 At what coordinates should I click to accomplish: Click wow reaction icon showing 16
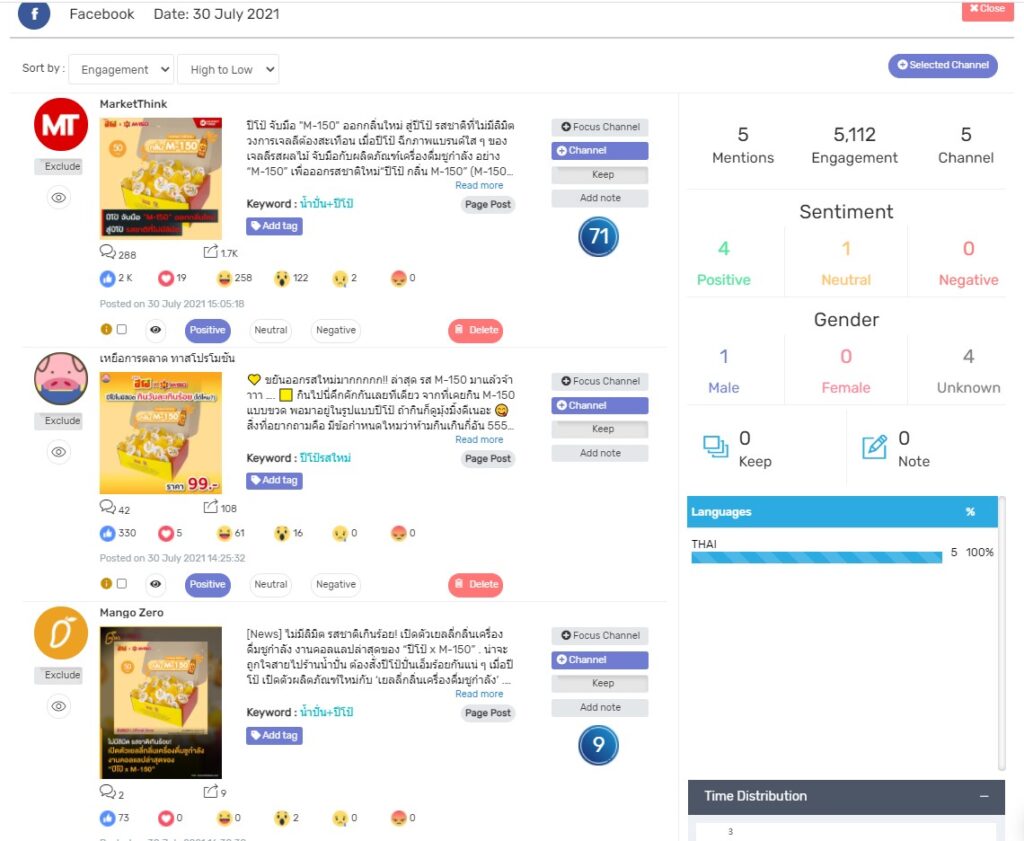tap(281, 533)
